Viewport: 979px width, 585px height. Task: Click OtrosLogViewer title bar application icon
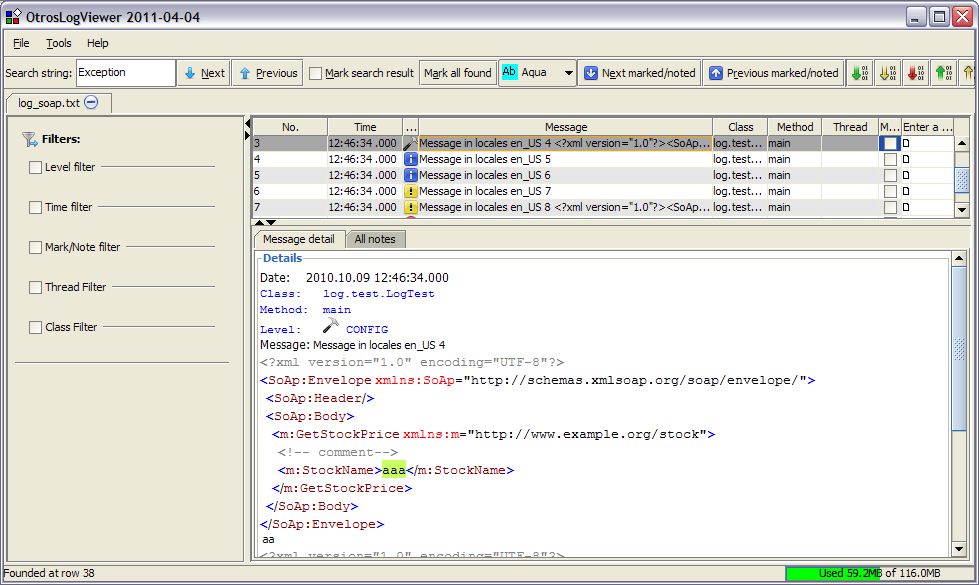click(x=13, y=16)
